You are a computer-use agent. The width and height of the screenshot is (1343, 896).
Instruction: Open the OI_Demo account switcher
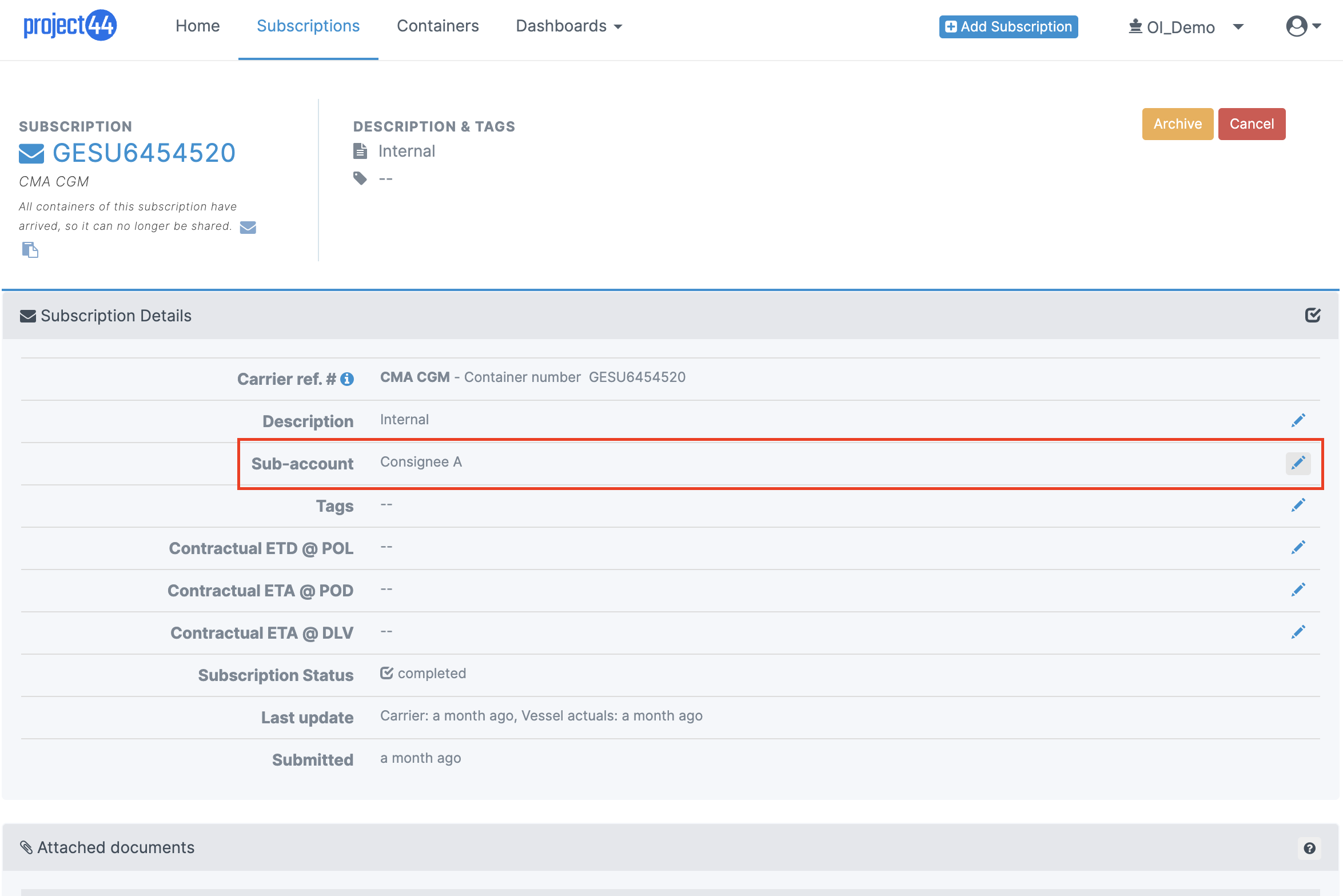[x=1186, y=27]
